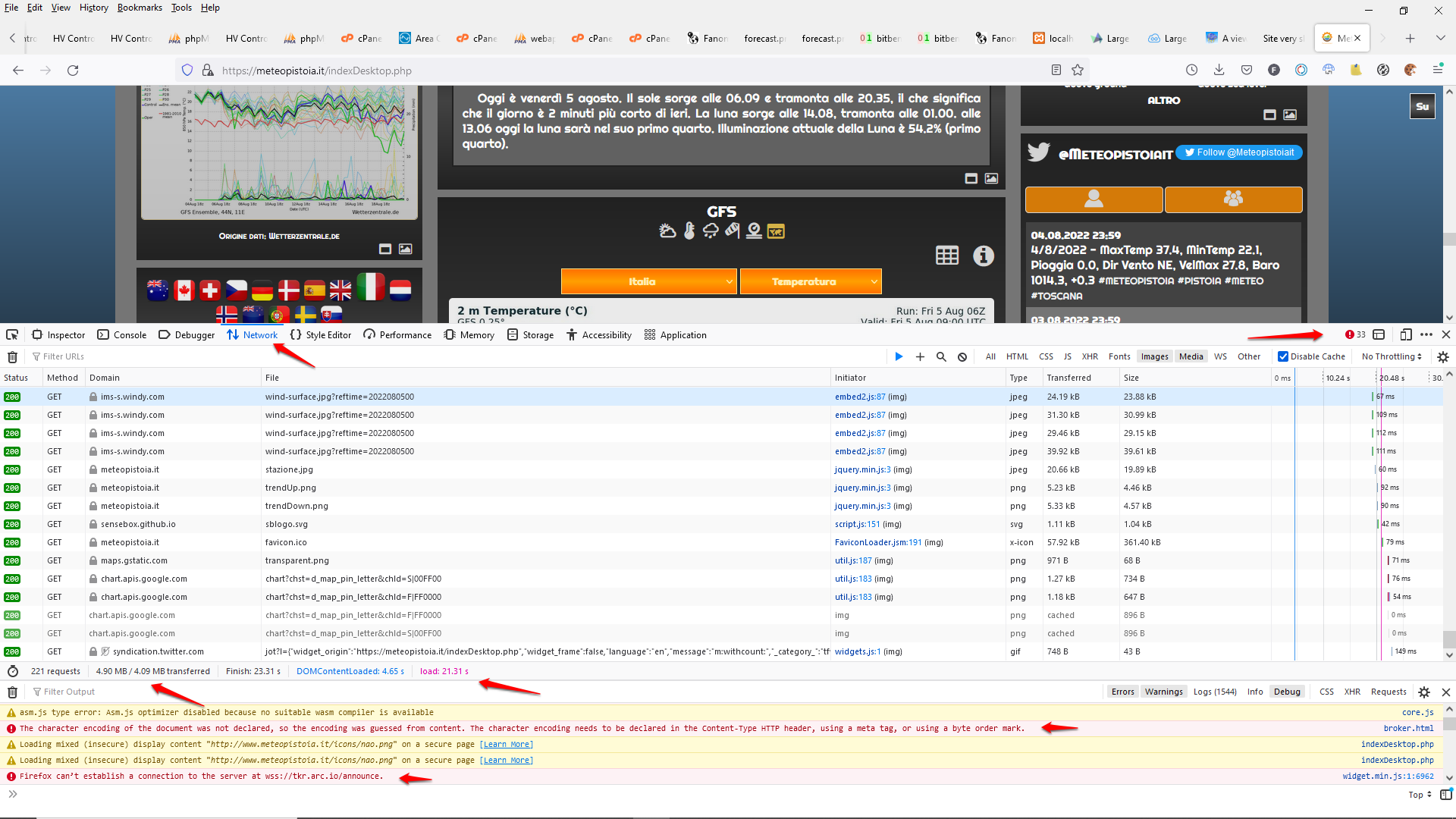Open the History menu

point(93,8)
